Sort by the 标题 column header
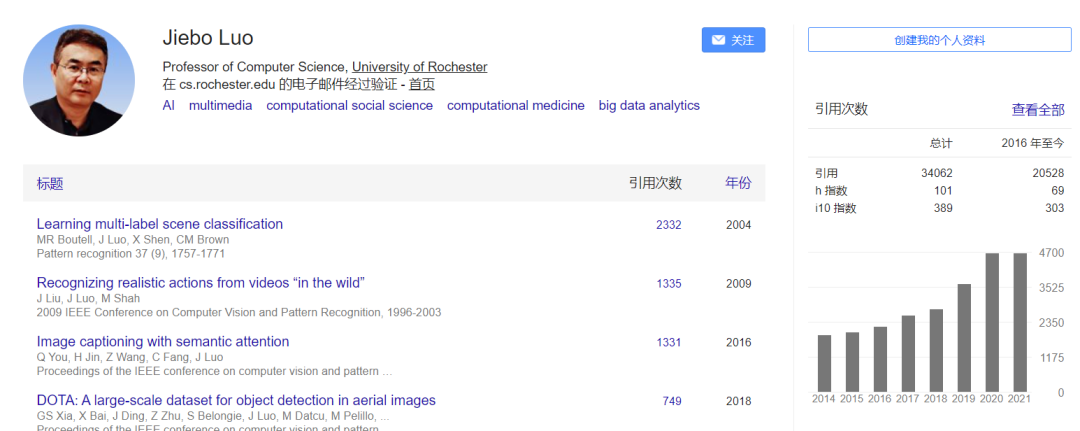1080x431 pixels. point(50,184)
